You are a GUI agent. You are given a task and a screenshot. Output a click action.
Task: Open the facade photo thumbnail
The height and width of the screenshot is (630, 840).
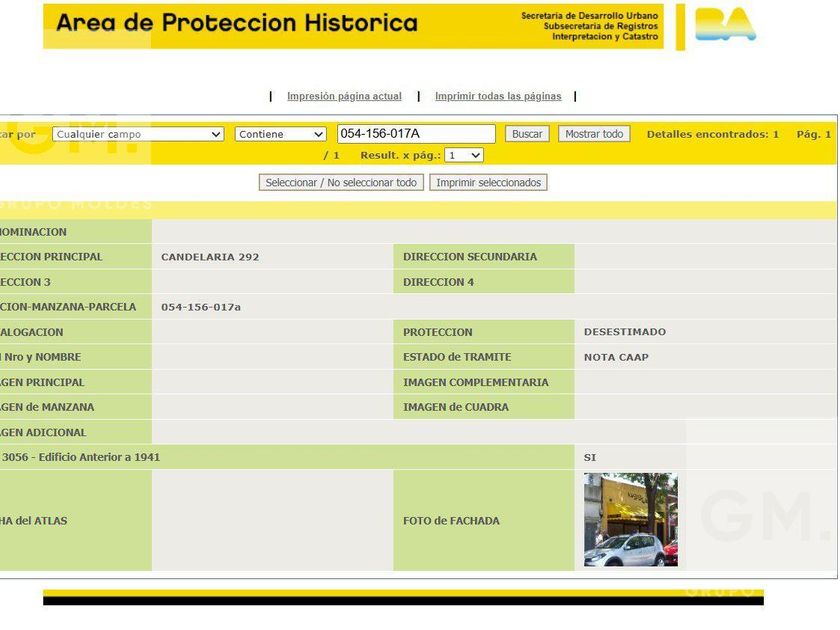[x=630, y=520]
